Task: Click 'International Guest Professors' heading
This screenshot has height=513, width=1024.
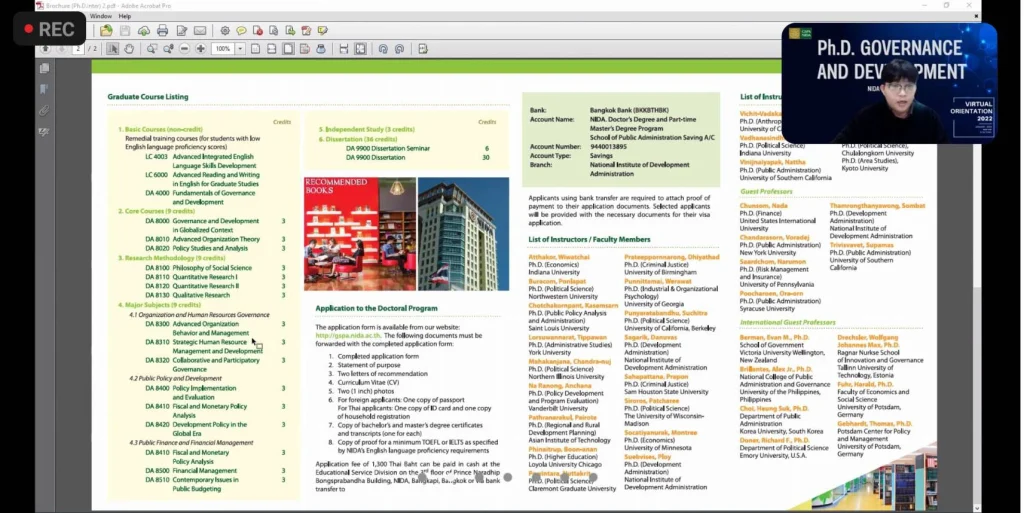Action: pos(788,322)
